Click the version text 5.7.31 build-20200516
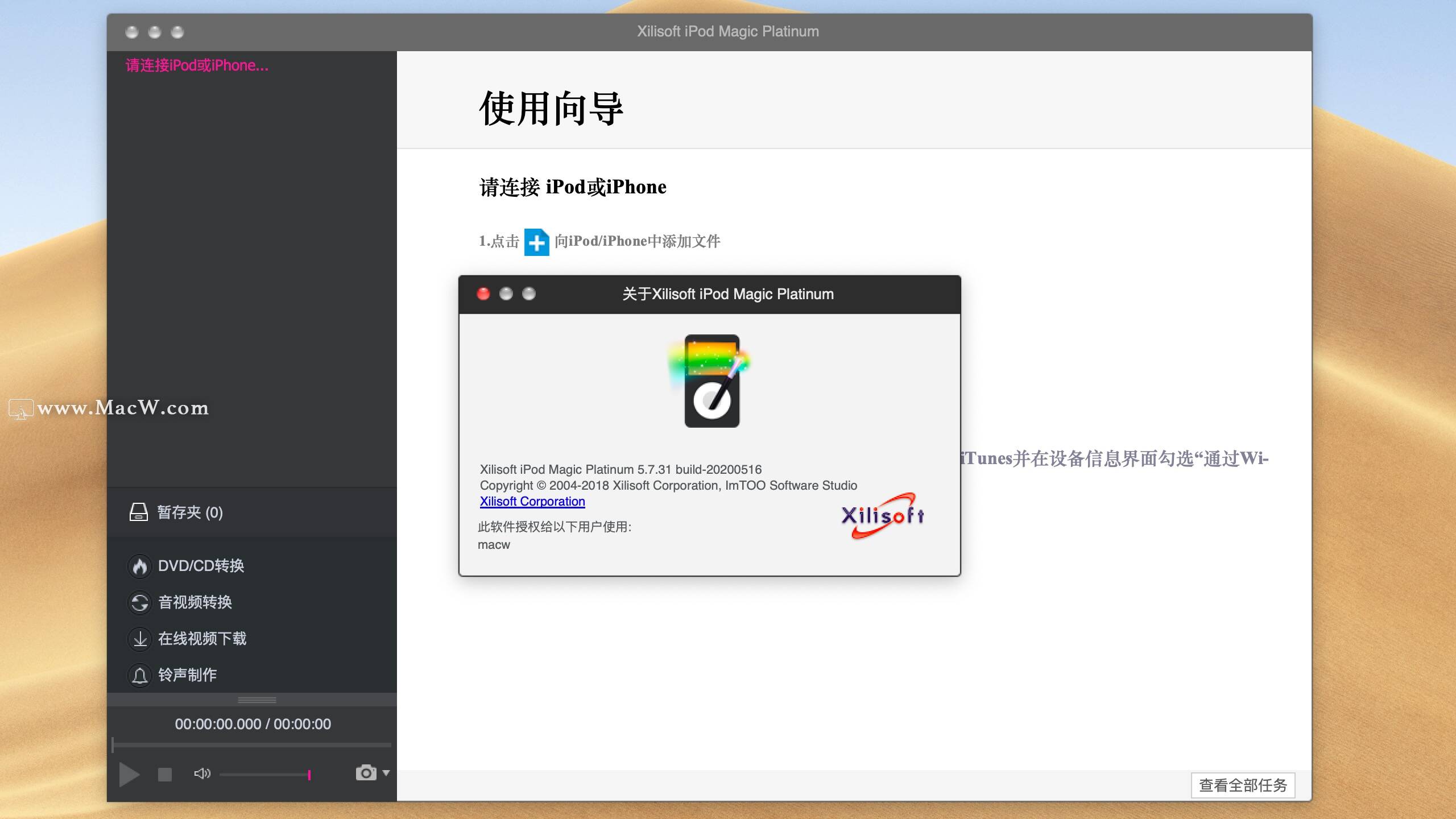 [x=699, y=469]
